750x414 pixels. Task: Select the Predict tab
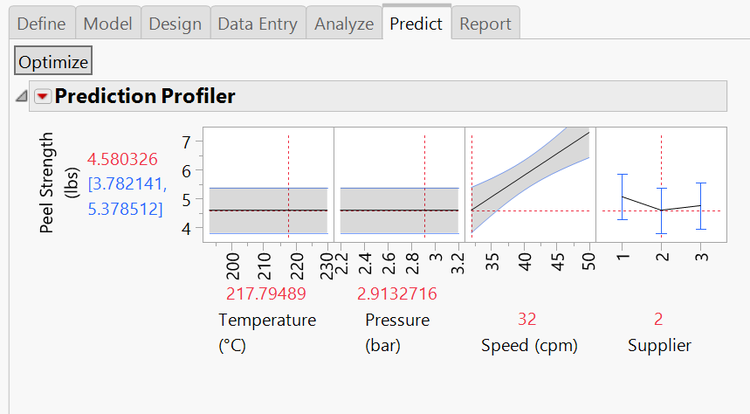(x=416, y=23)
